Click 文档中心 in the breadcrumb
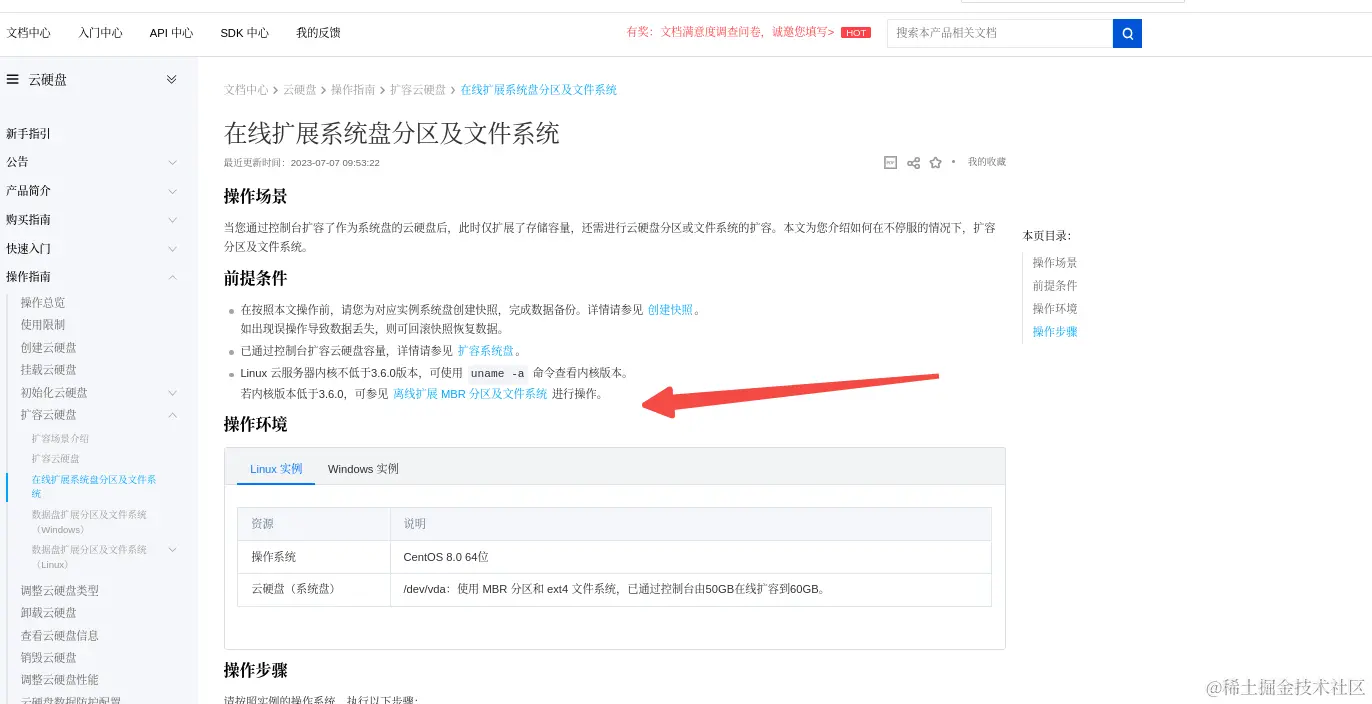Viewport: 1372px width, 704px height. point(247,90)
